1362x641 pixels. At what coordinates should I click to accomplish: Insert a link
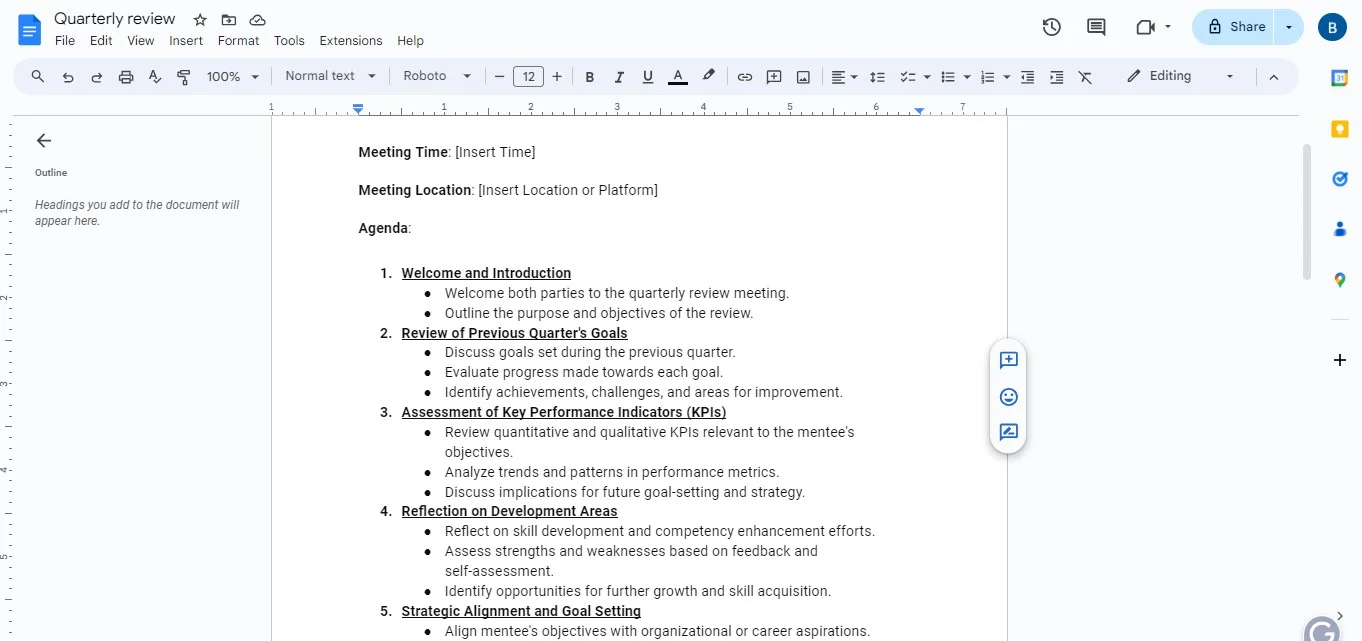744,76
